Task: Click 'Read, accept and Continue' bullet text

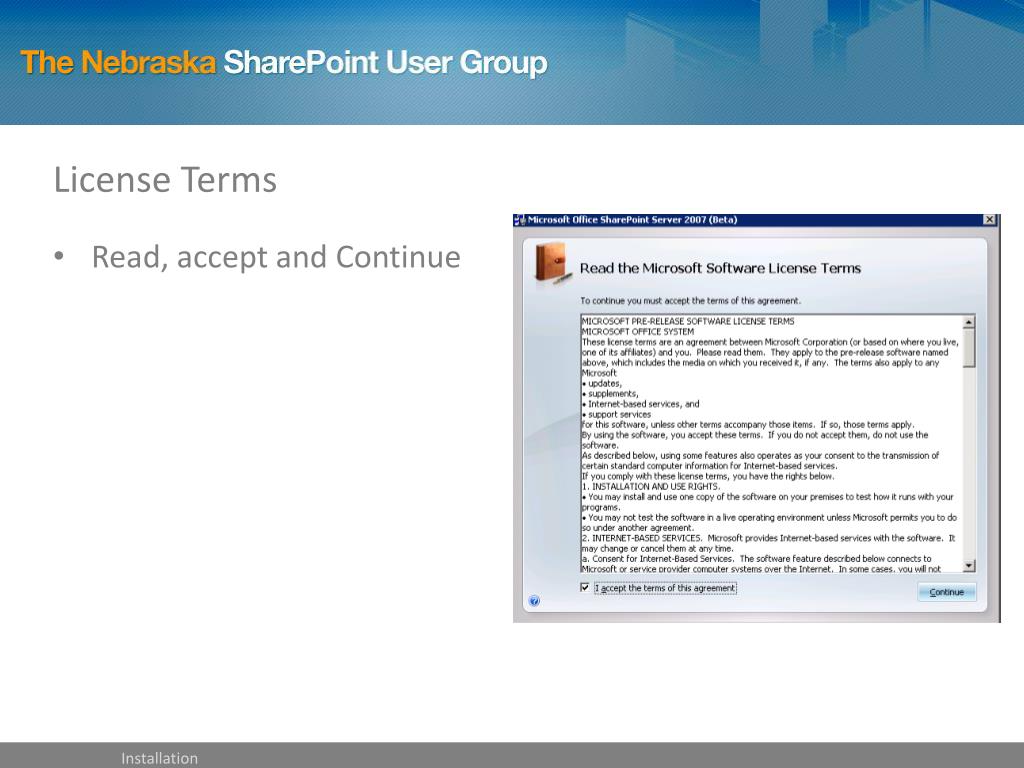Action: point(276,257)
